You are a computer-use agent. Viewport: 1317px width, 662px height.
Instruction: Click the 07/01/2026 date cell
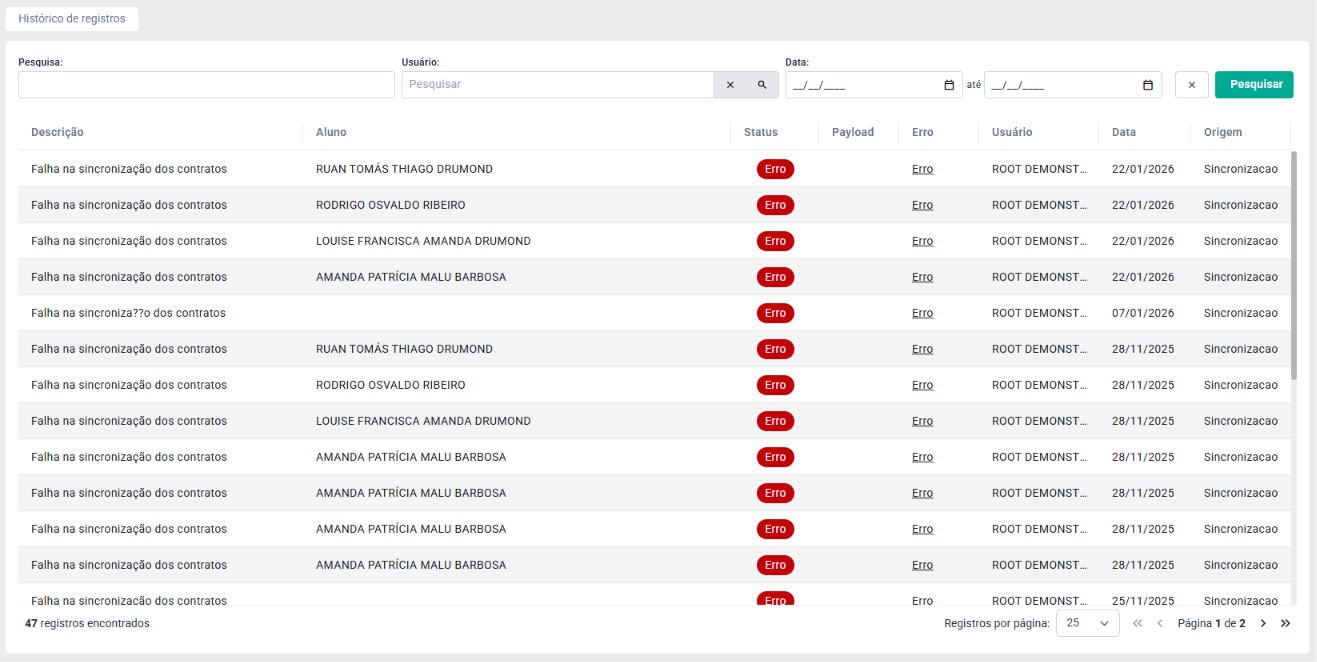pos(1145,313)
